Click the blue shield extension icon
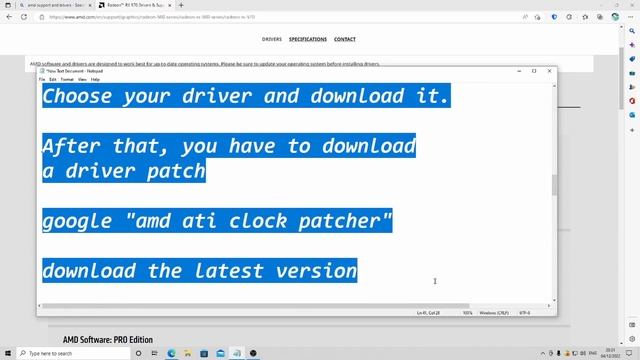This screenshot has width=640, height=360. pyautogui.click(x=554, y=17)
